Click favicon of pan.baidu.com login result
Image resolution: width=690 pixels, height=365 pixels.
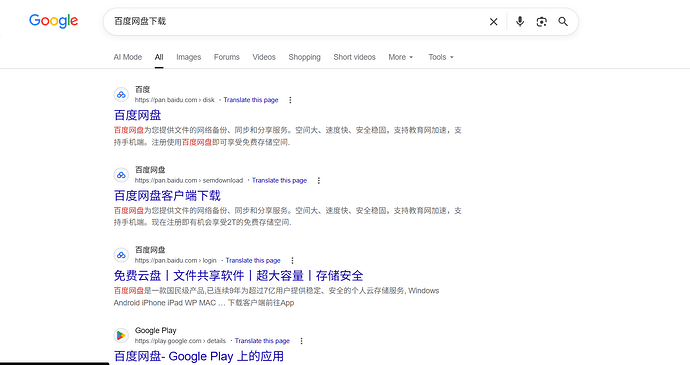point(121,255)
